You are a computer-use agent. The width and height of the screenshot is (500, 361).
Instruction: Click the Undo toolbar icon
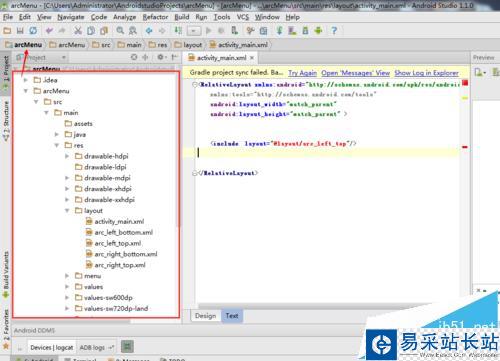(49, 31)
